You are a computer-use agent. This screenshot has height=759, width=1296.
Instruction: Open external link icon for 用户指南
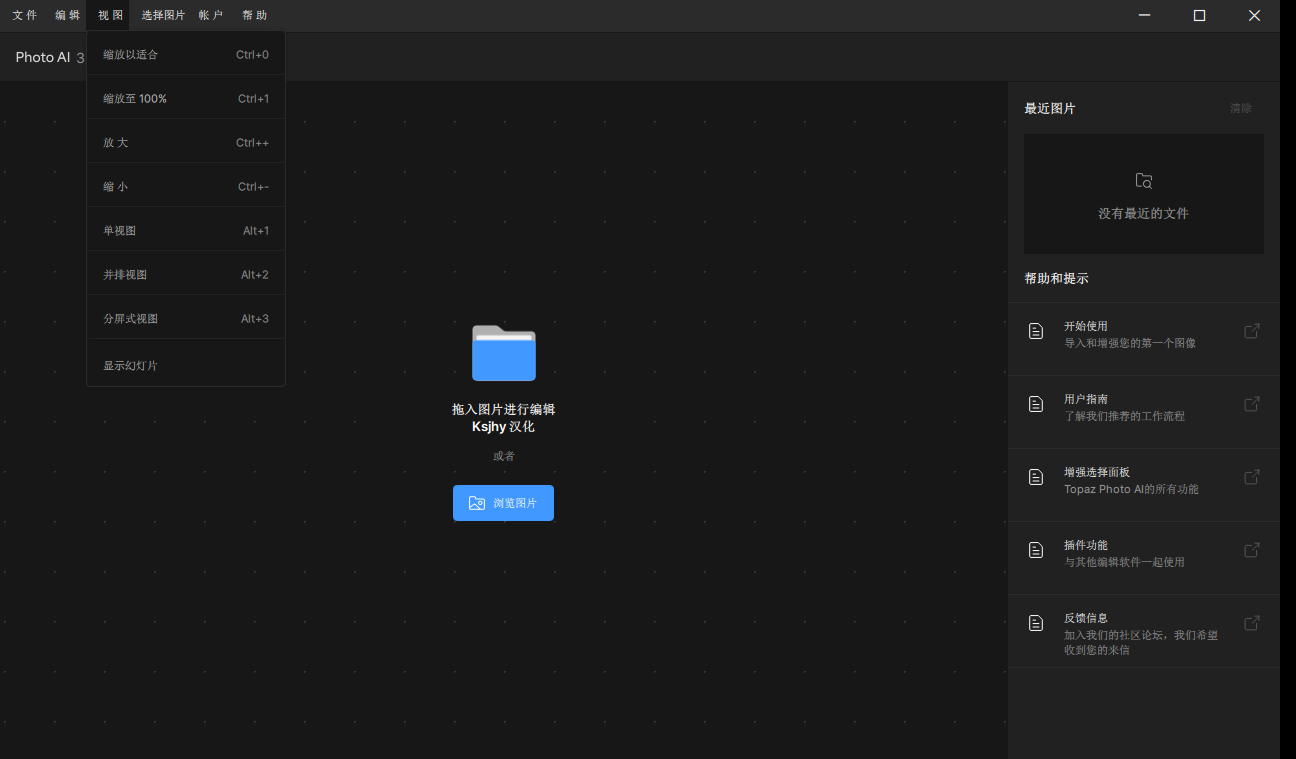(1251, 404)
